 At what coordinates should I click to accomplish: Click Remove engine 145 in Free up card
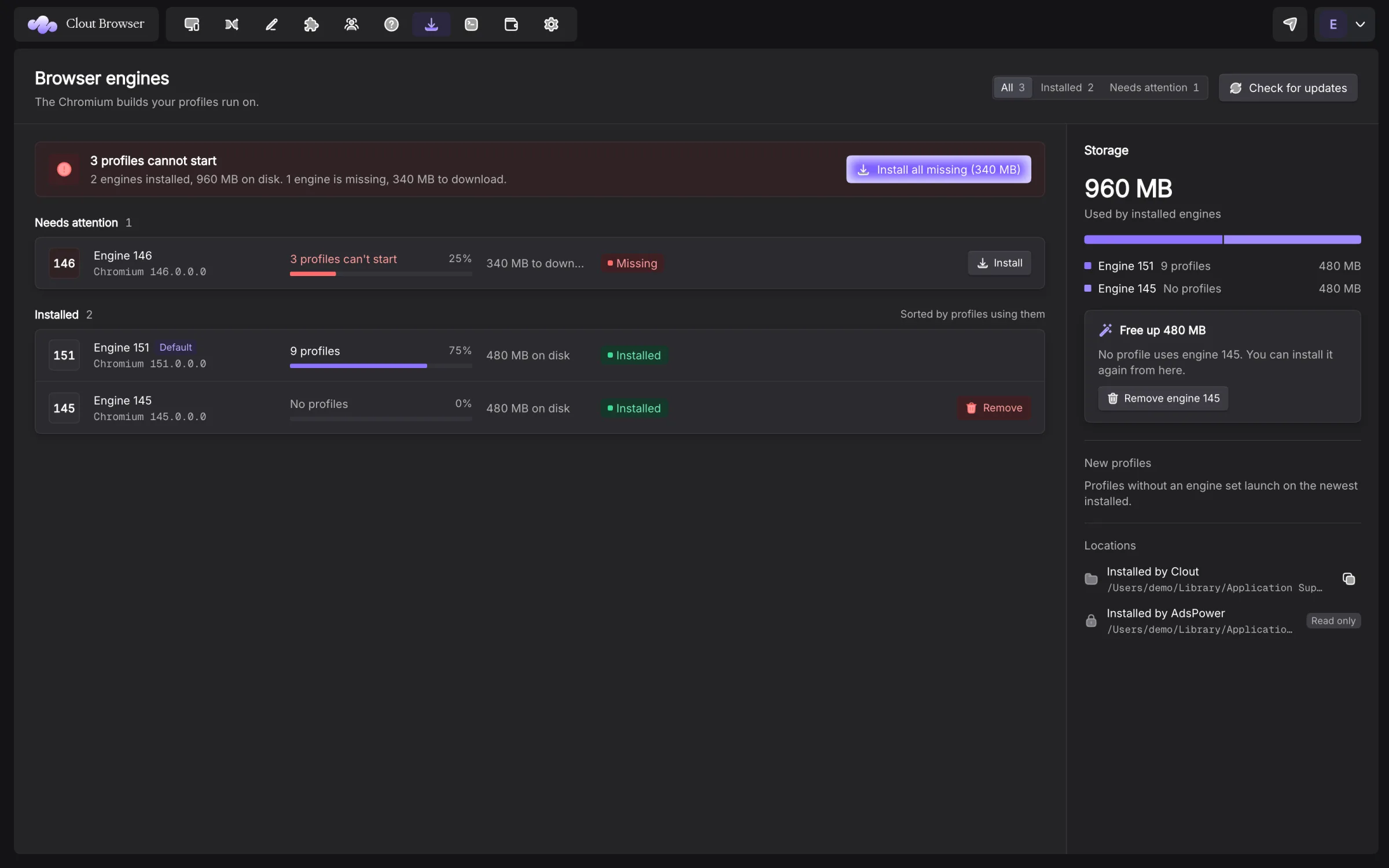point(1163,398)
